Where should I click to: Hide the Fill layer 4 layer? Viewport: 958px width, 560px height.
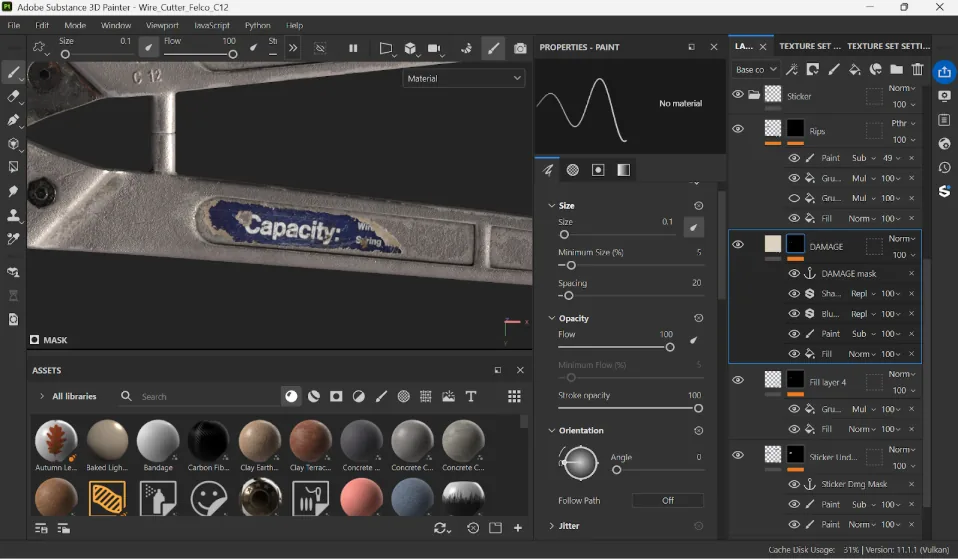(738, 380)
